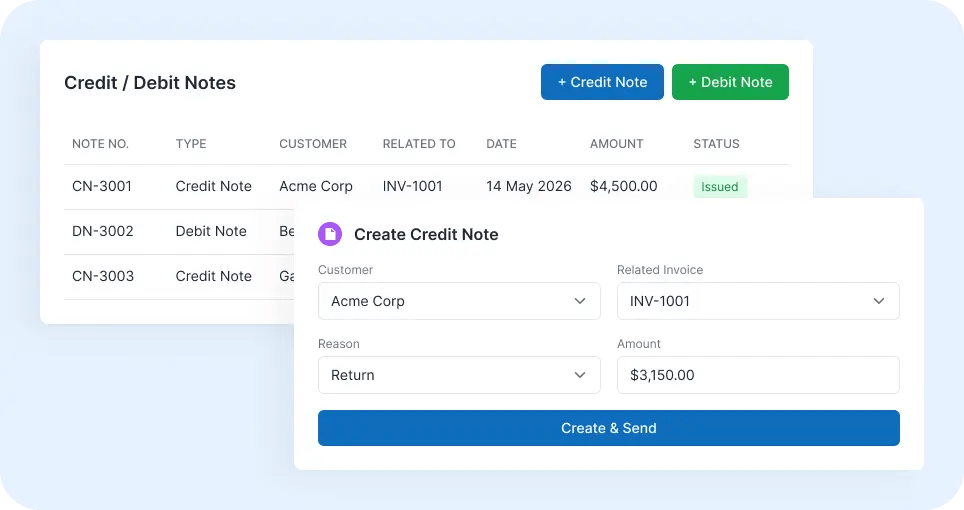Click the AMOUNT column header
This screenshot has height=510, width=964.
tap(617, 144)
